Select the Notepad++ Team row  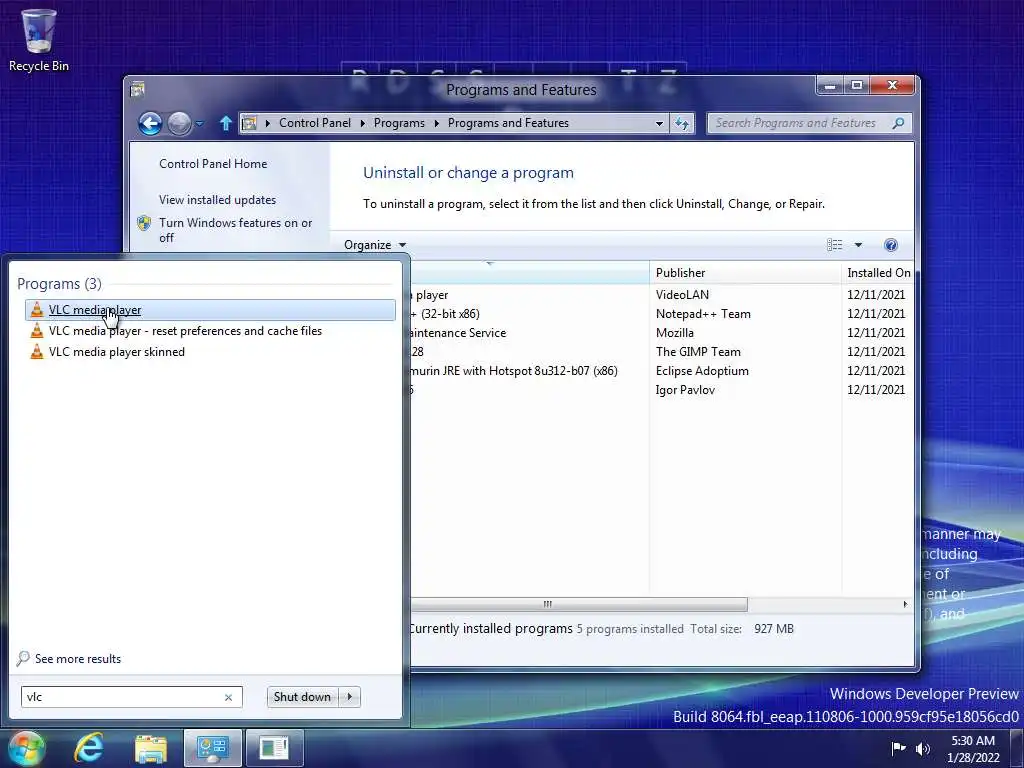(660, 314)
